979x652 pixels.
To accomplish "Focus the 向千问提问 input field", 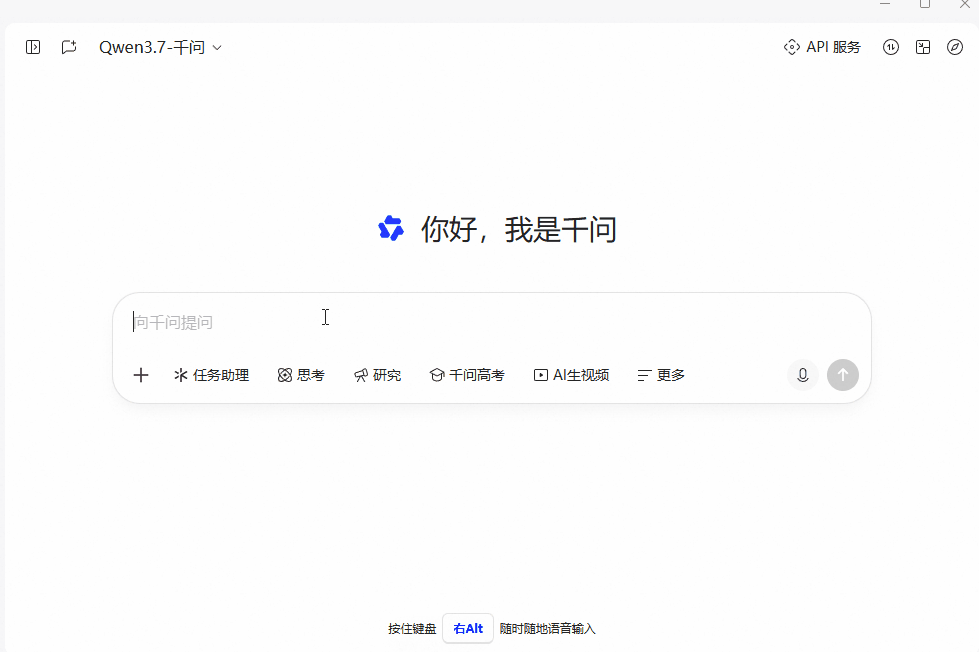I will point(491,322).
